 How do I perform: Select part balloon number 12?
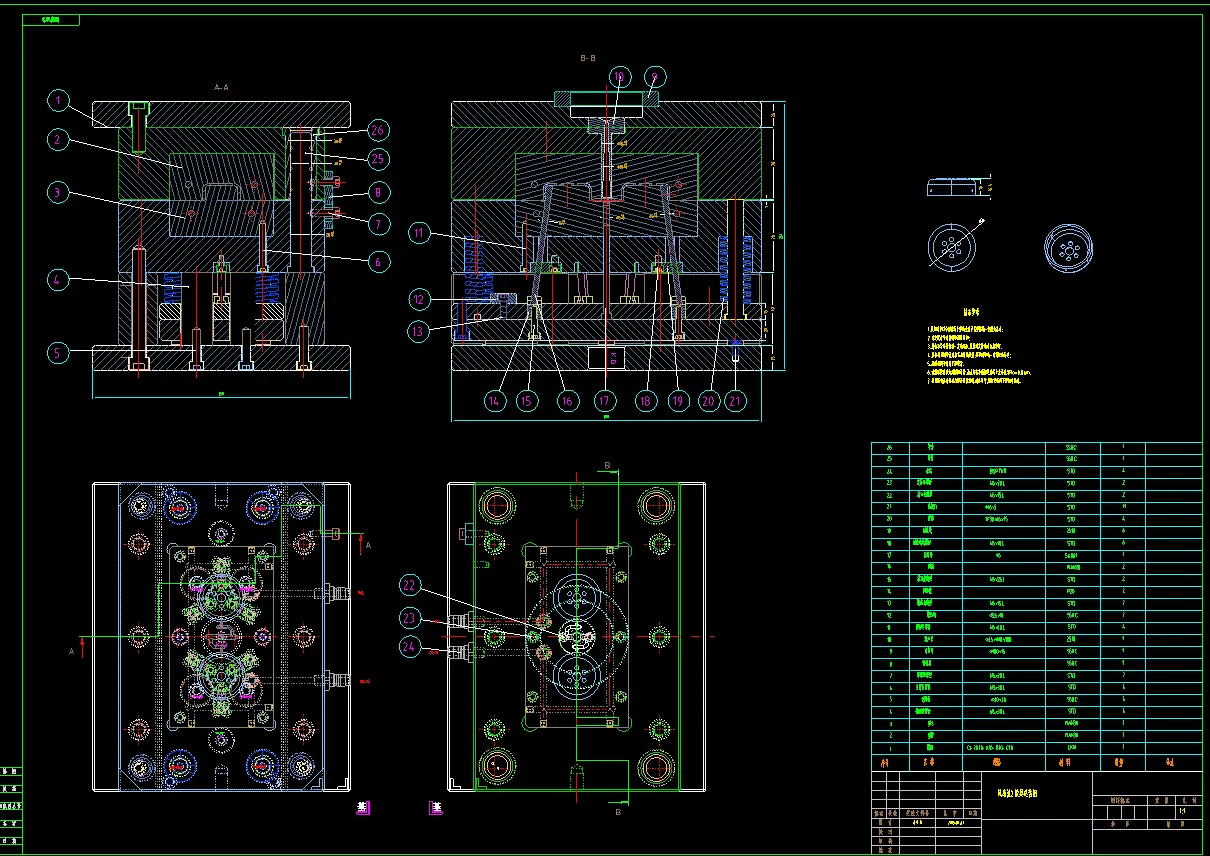[420, 299]
